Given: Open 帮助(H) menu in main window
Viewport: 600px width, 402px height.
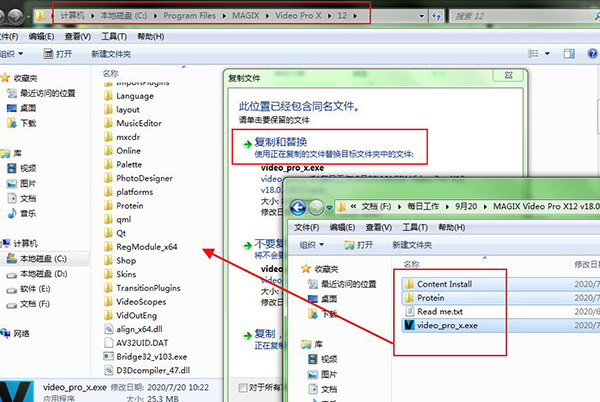Looking at the screenshot, I should point(151,36).
